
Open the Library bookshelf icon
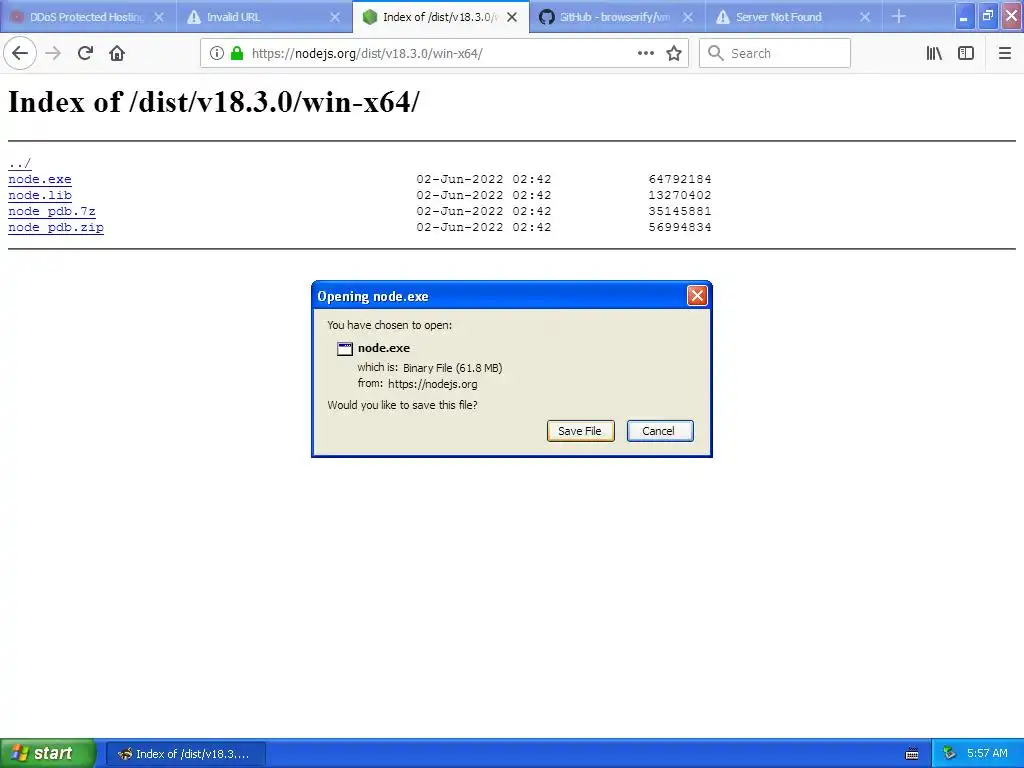click(x=934, y=53)
